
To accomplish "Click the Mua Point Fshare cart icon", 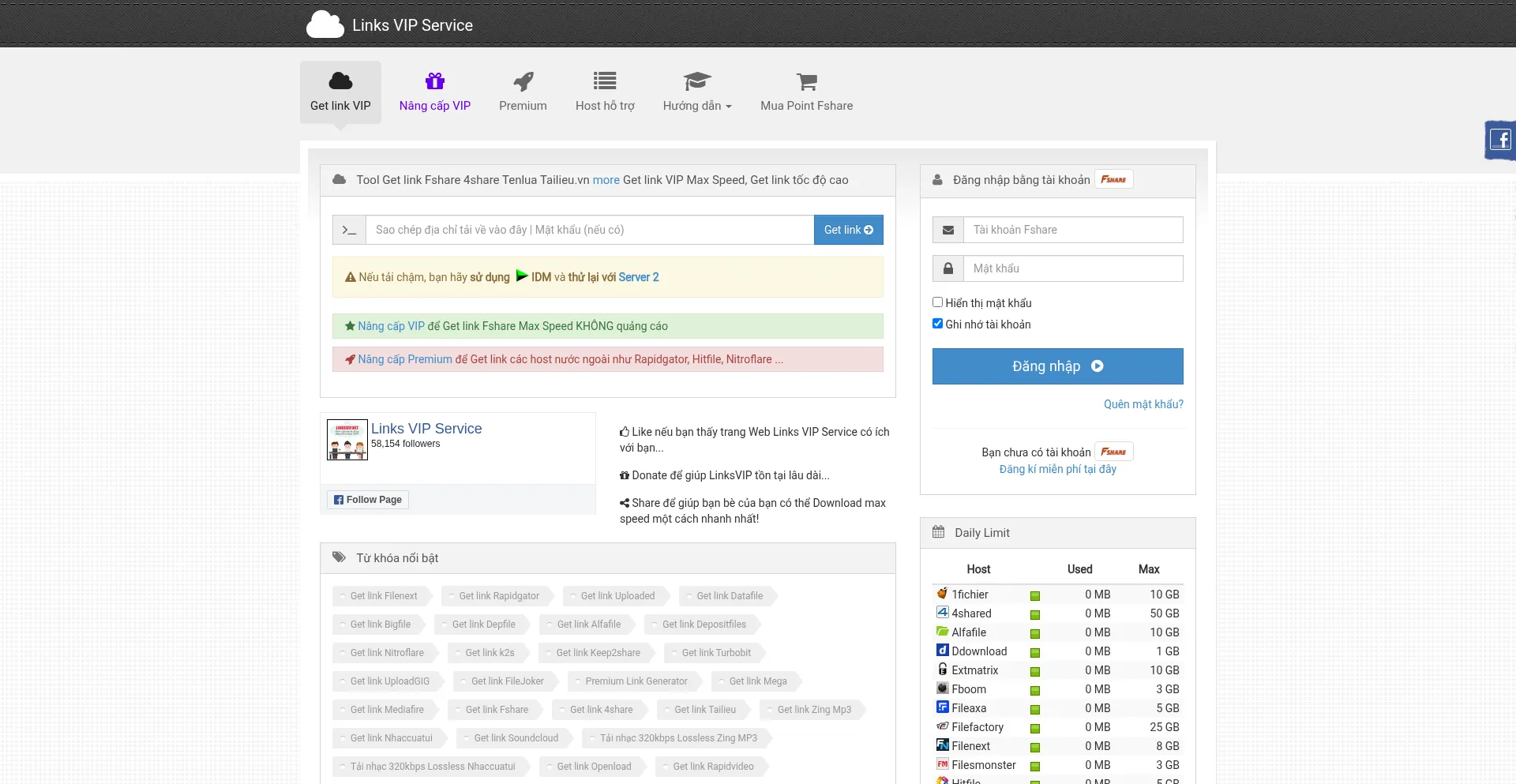I will 806,81.
